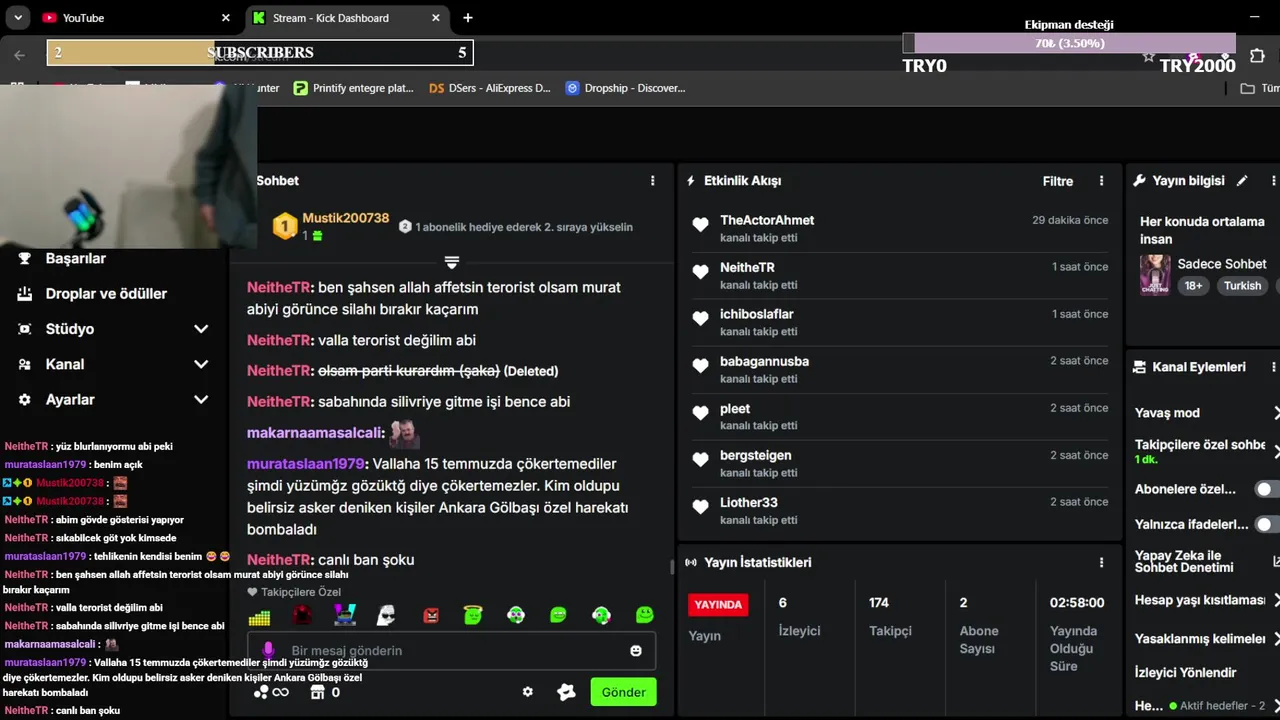This screenshot has width=1280, height=720.
Task: Insert the green clown face emote
Action: [x=516, y=615]
